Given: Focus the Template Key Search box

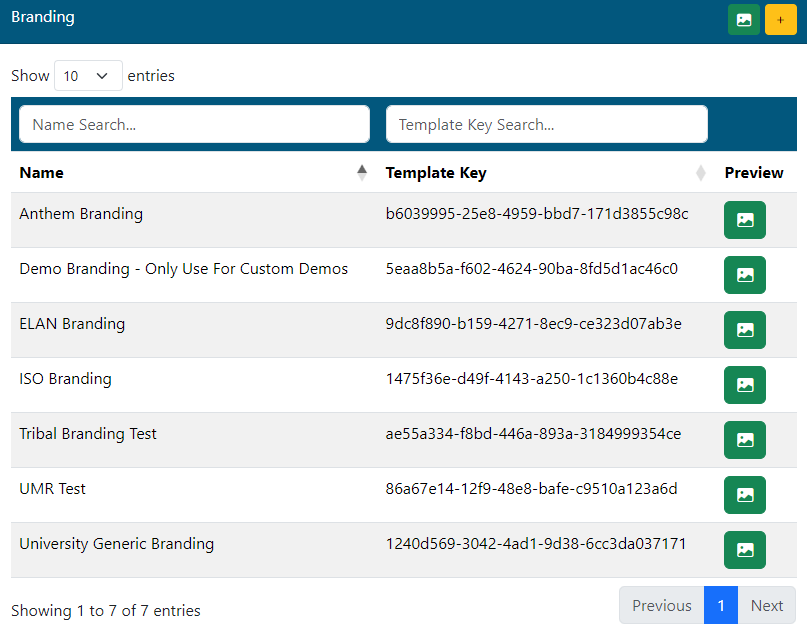Looking at the screenshot, I should click(546, 125).
